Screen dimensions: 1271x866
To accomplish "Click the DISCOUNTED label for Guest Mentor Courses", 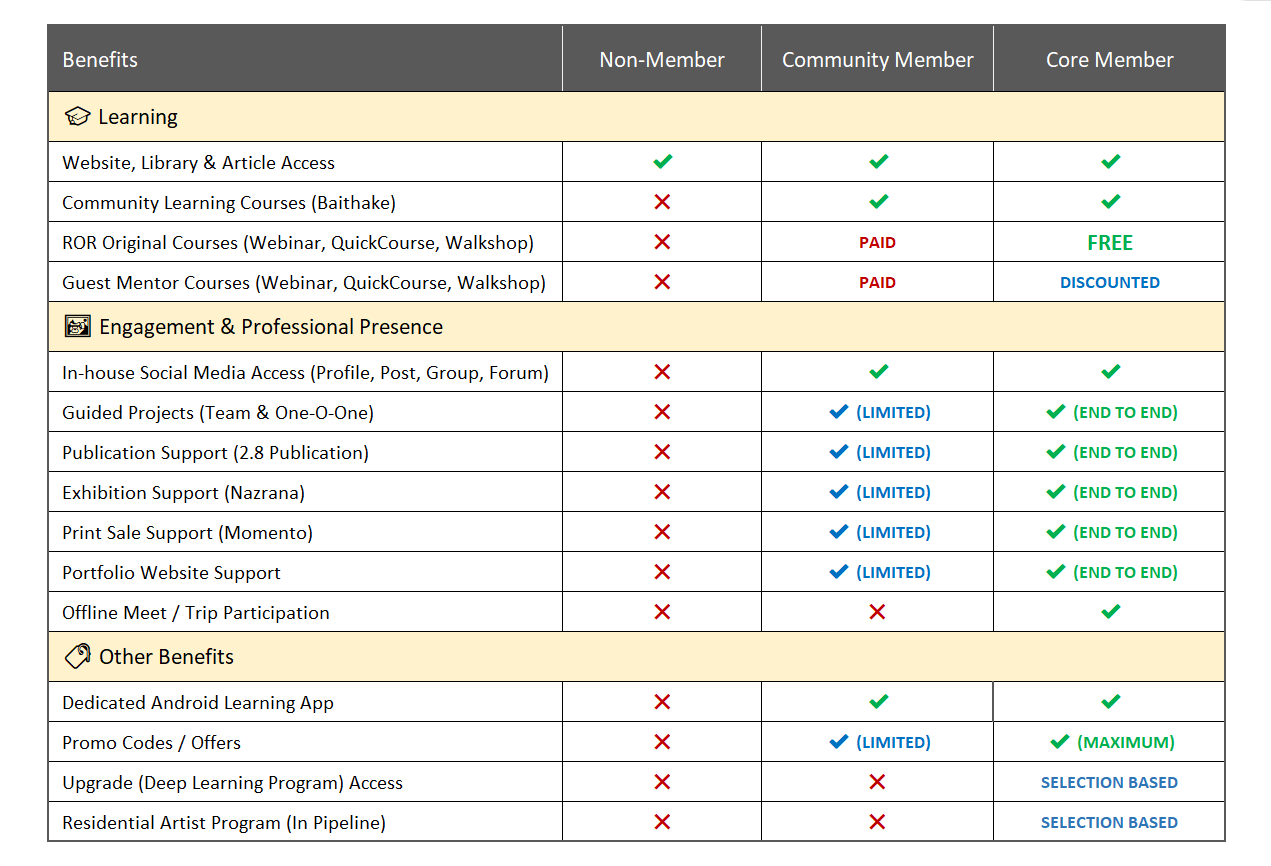I will [1110, 283].
